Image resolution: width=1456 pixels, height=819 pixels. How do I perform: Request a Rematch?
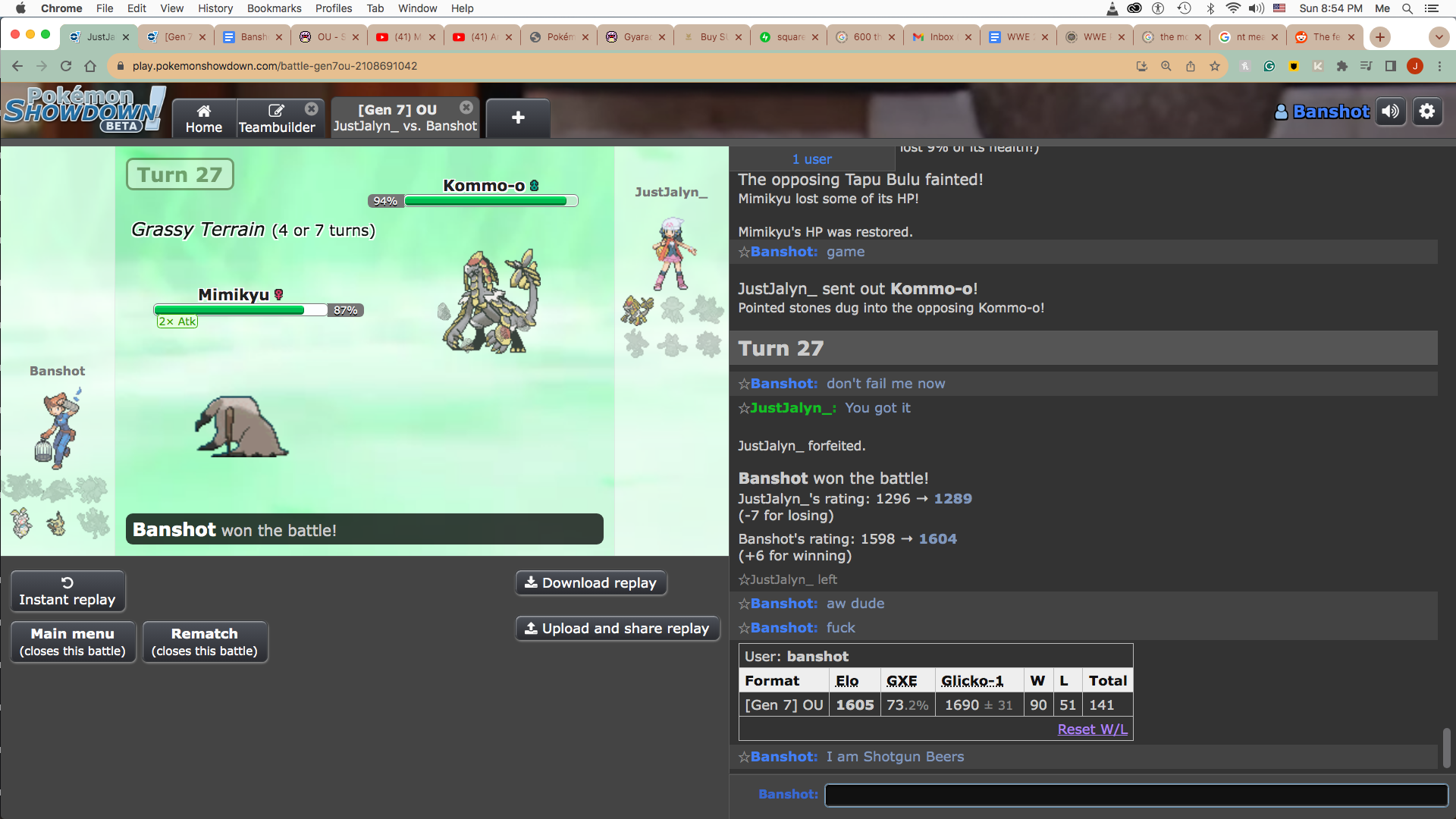205,642
